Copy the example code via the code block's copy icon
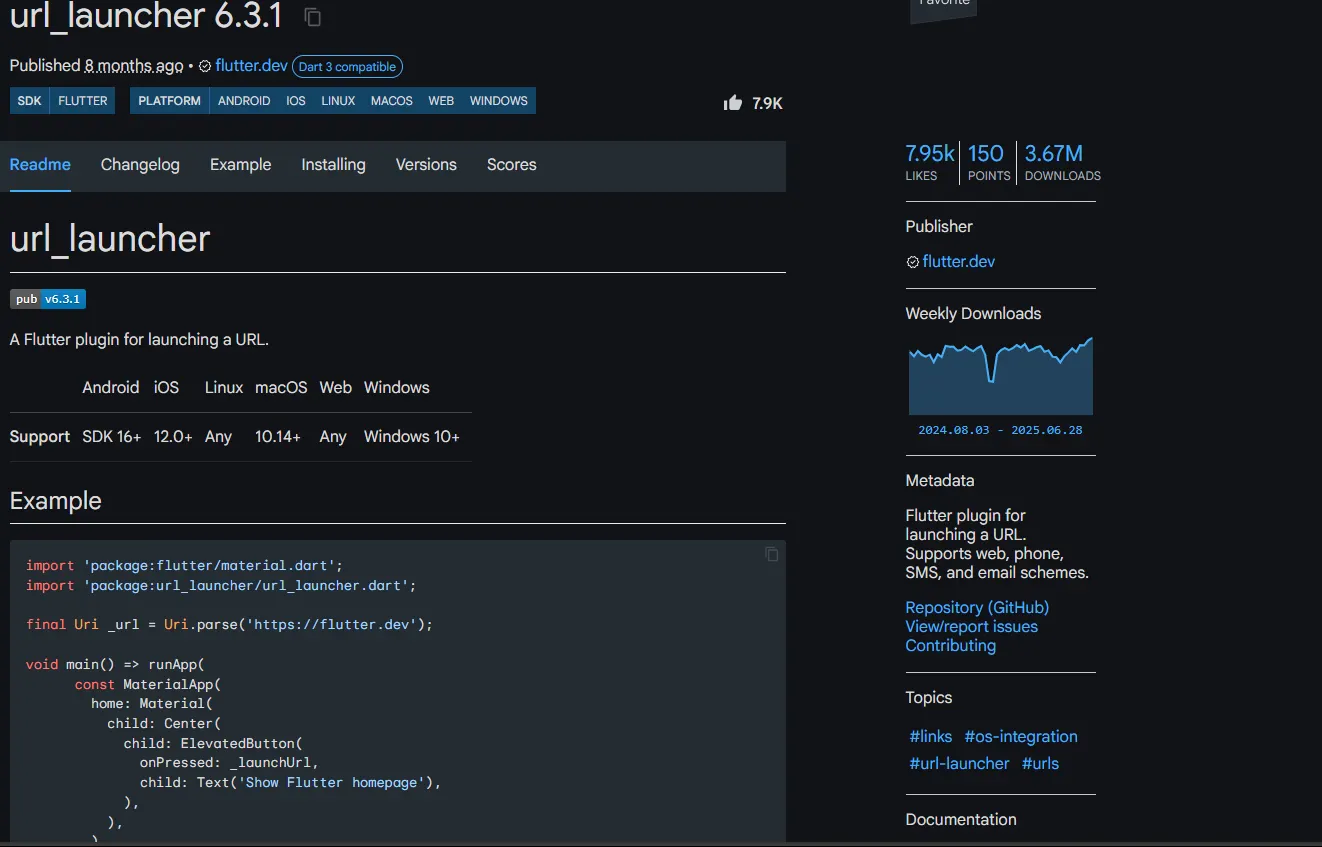 [x=771, y=554]
